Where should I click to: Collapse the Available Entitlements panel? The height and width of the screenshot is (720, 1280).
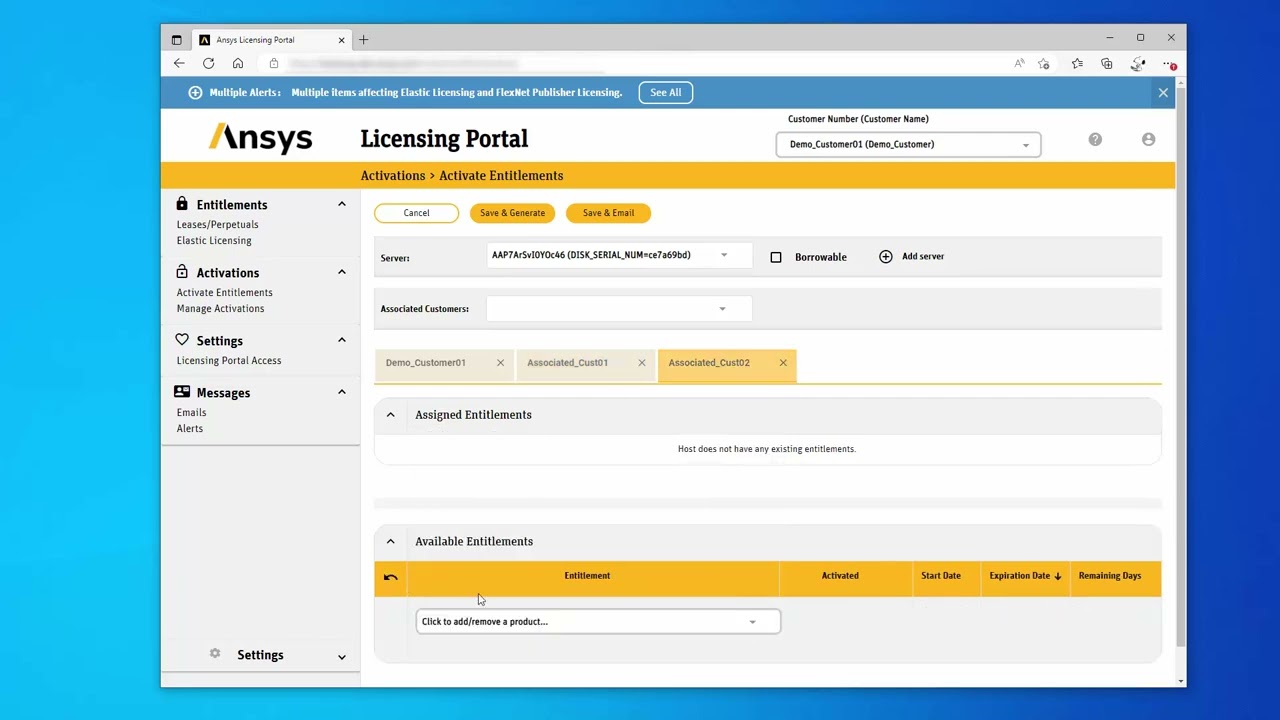tap(391, 542)
